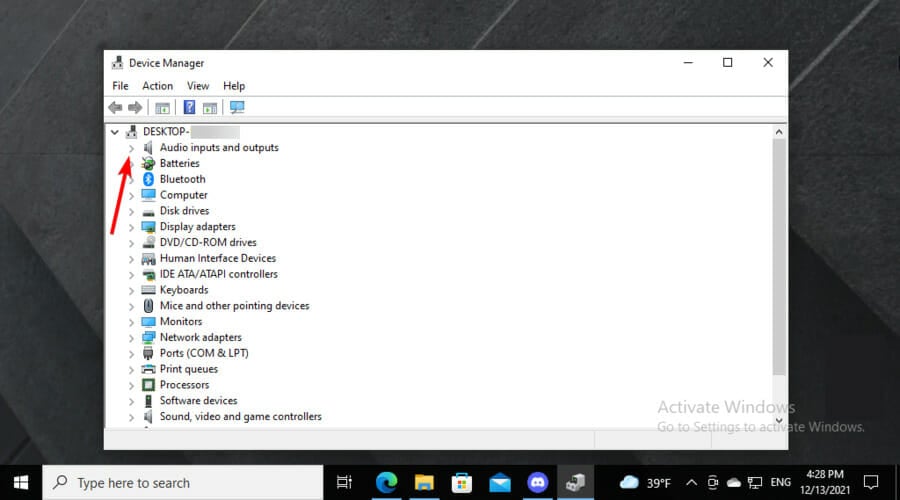
Task: Expand the Computer category
Action: coord(131,196)
